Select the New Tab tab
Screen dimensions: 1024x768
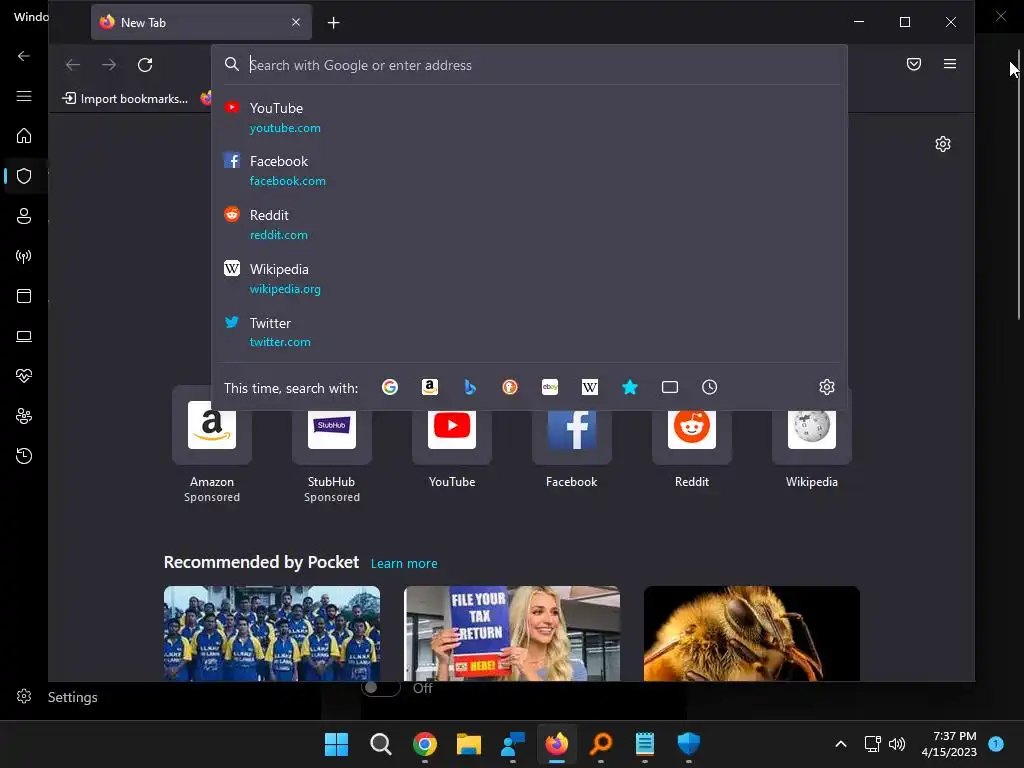[x=201, y=22]
